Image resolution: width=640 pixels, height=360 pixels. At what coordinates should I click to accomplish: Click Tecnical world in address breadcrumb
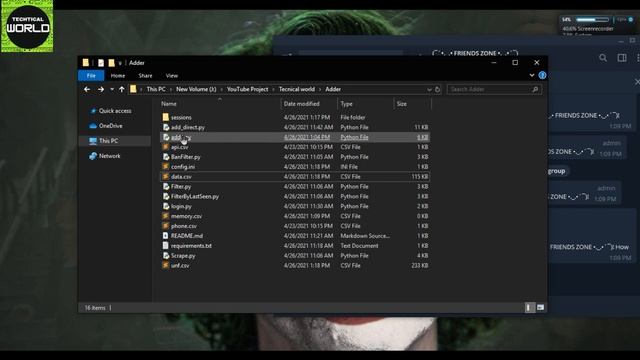pyautogui.click(x=297, y=89)
